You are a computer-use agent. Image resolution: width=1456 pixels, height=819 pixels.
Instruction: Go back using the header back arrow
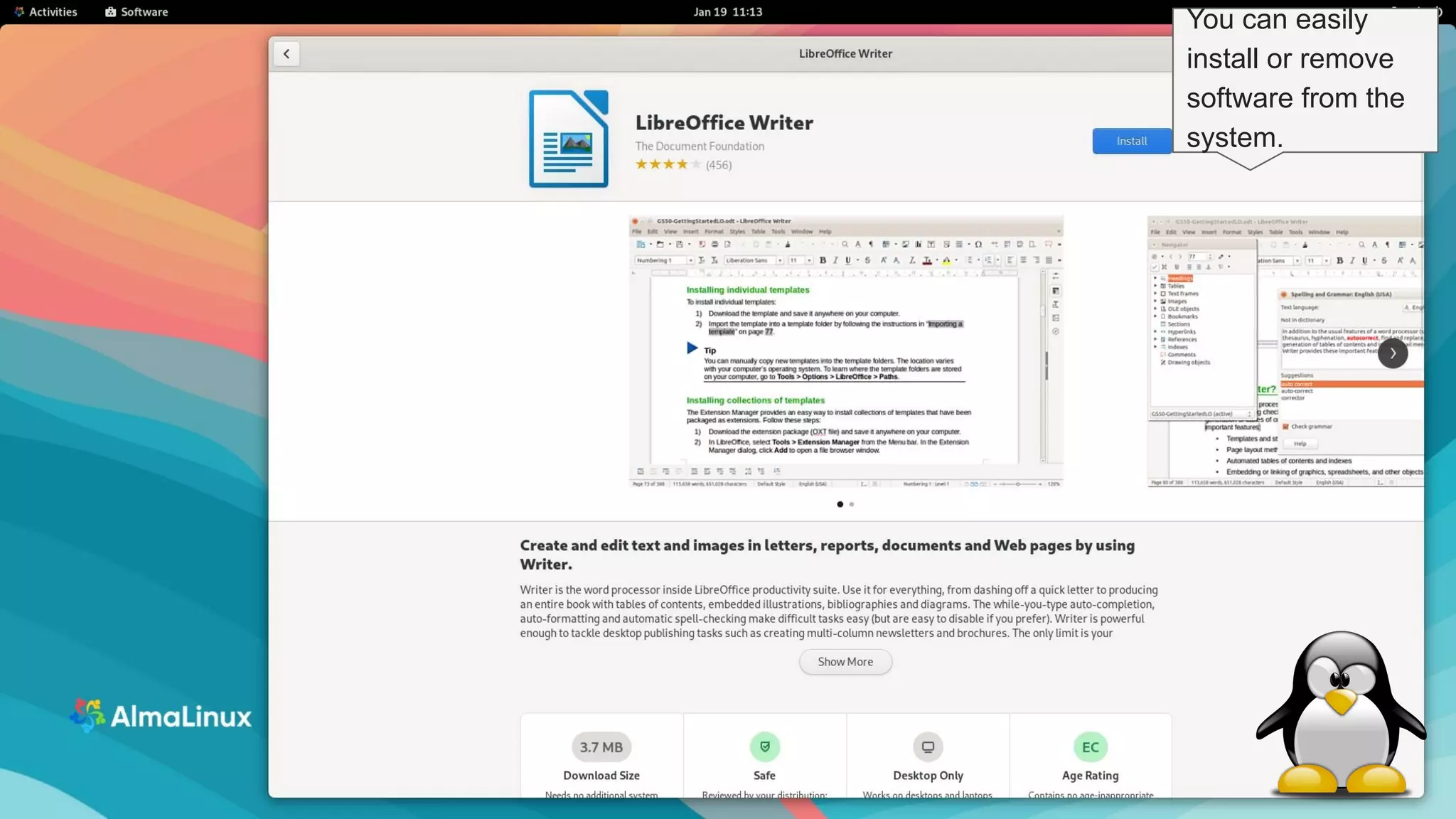tap(286, 53)
